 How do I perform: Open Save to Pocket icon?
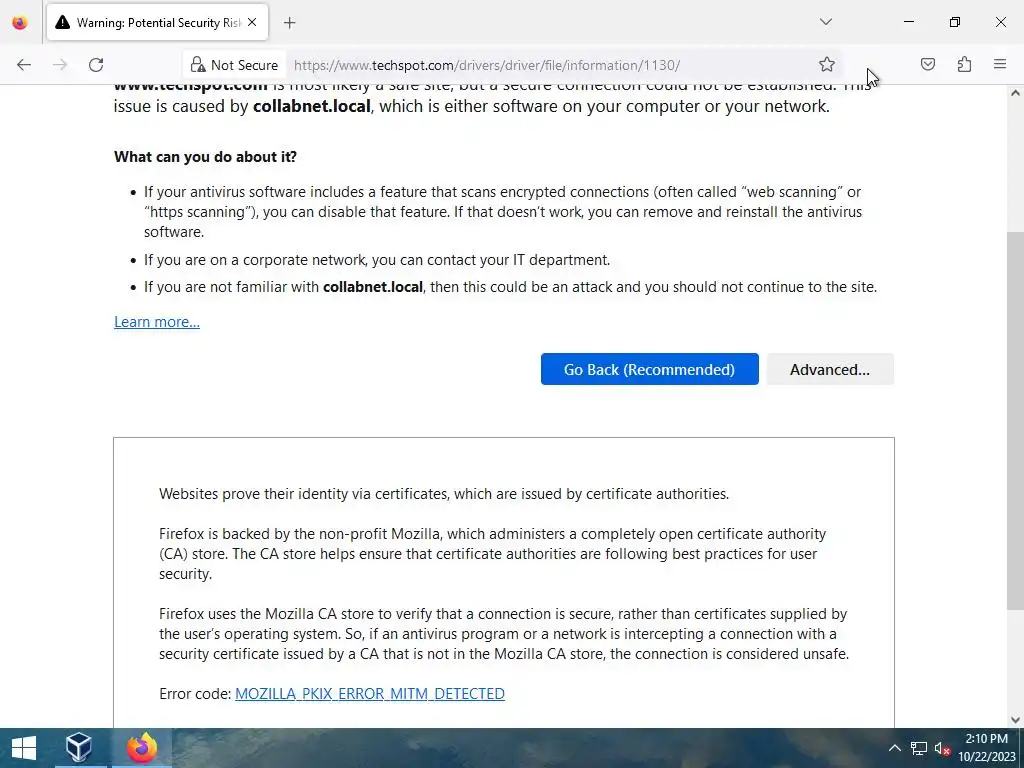927,64
